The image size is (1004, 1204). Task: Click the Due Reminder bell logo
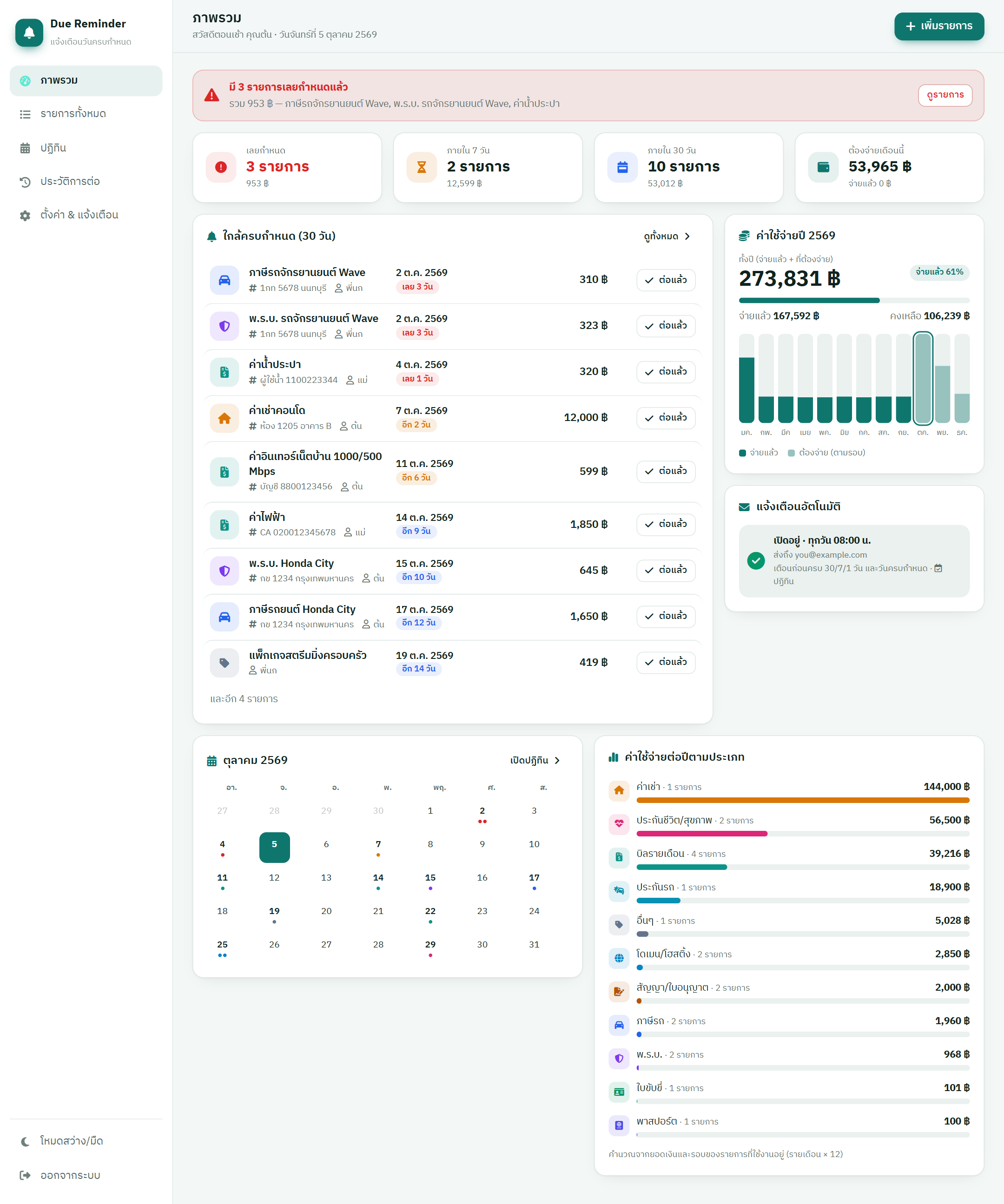point(29,33)
